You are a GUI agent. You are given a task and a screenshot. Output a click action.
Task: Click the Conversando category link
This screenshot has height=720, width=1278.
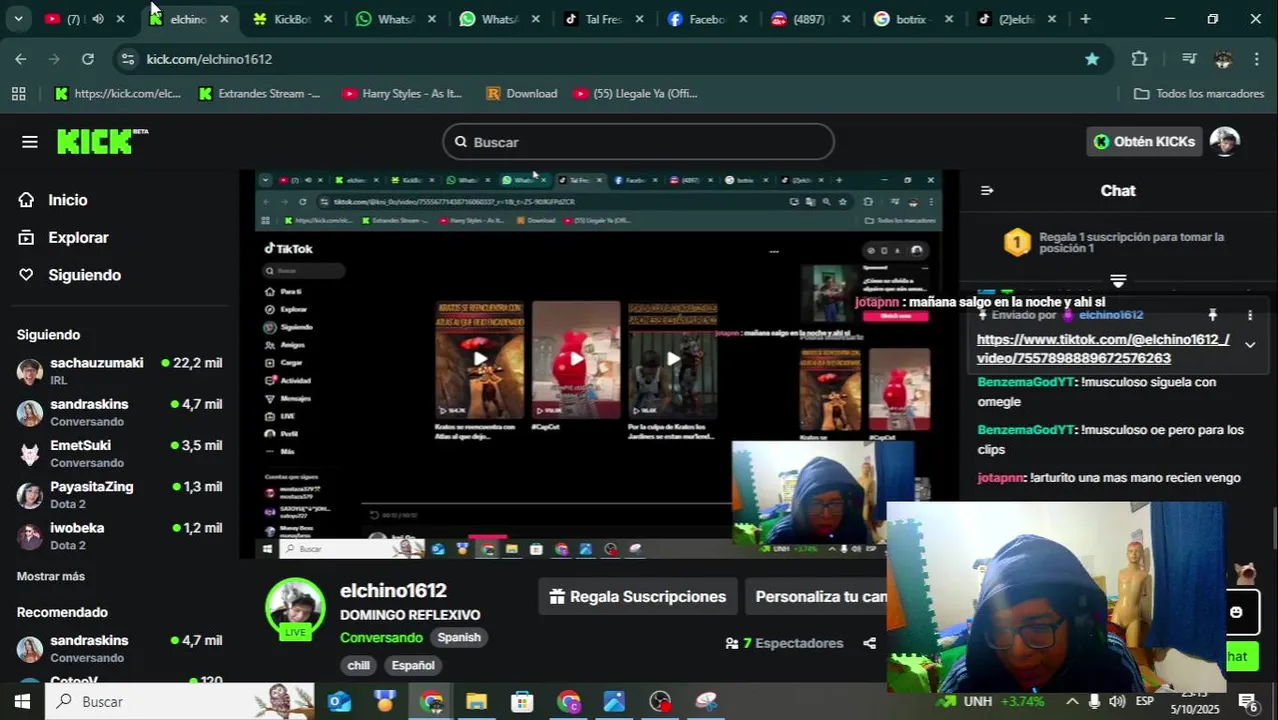381,638
